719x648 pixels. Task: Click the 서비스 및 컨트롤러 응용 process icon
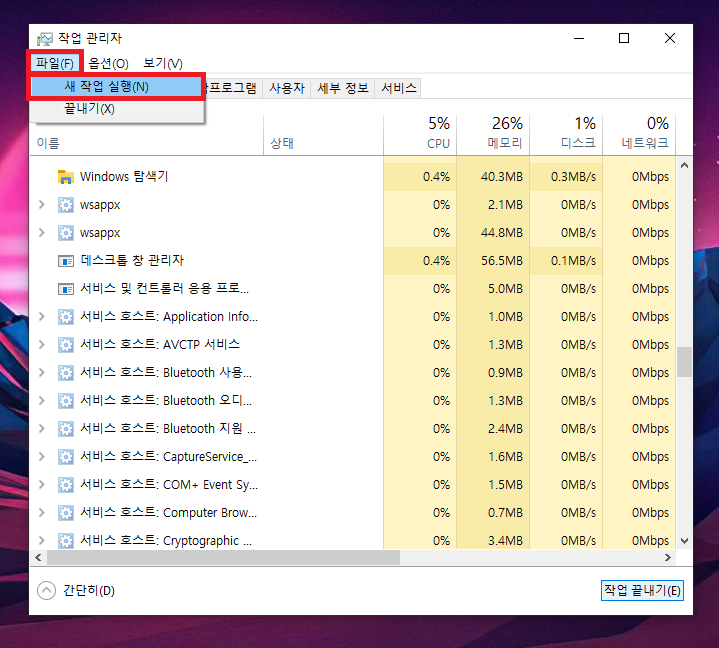pyautogui.click(x=66, y=289)
